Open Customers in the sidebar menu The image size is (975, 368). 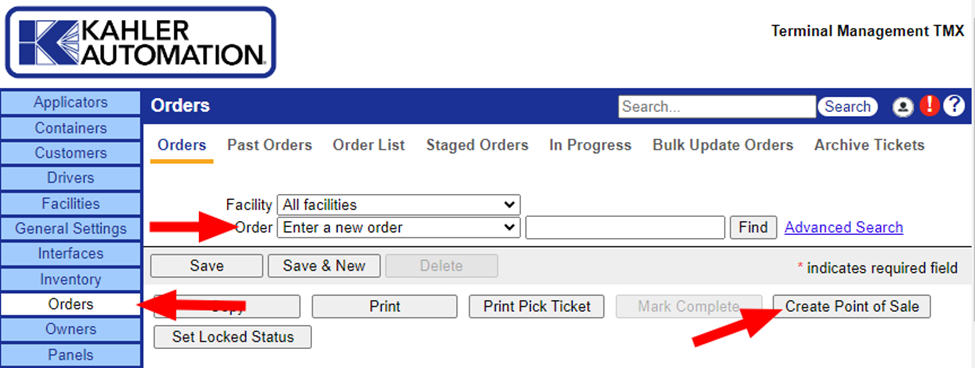(71, 153)
